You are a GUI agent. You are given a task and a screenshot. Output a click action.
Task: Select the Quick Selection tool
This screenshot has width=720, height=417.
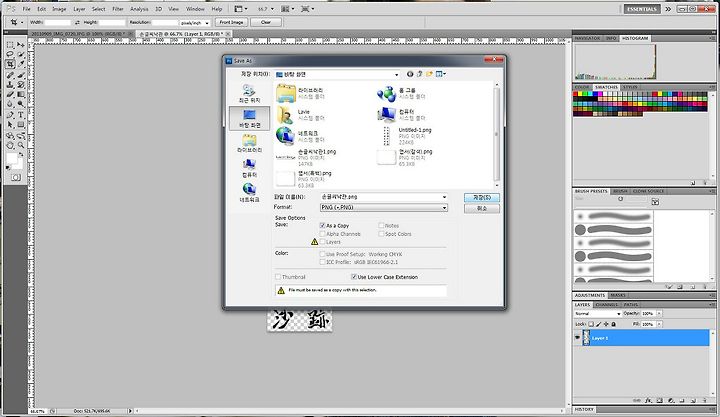tap(21, 54)
